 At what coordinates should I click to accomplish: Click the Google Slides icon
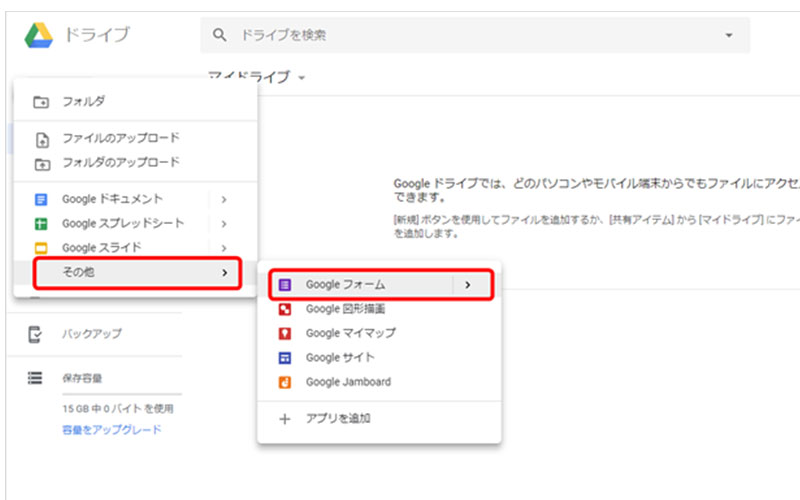41,248
